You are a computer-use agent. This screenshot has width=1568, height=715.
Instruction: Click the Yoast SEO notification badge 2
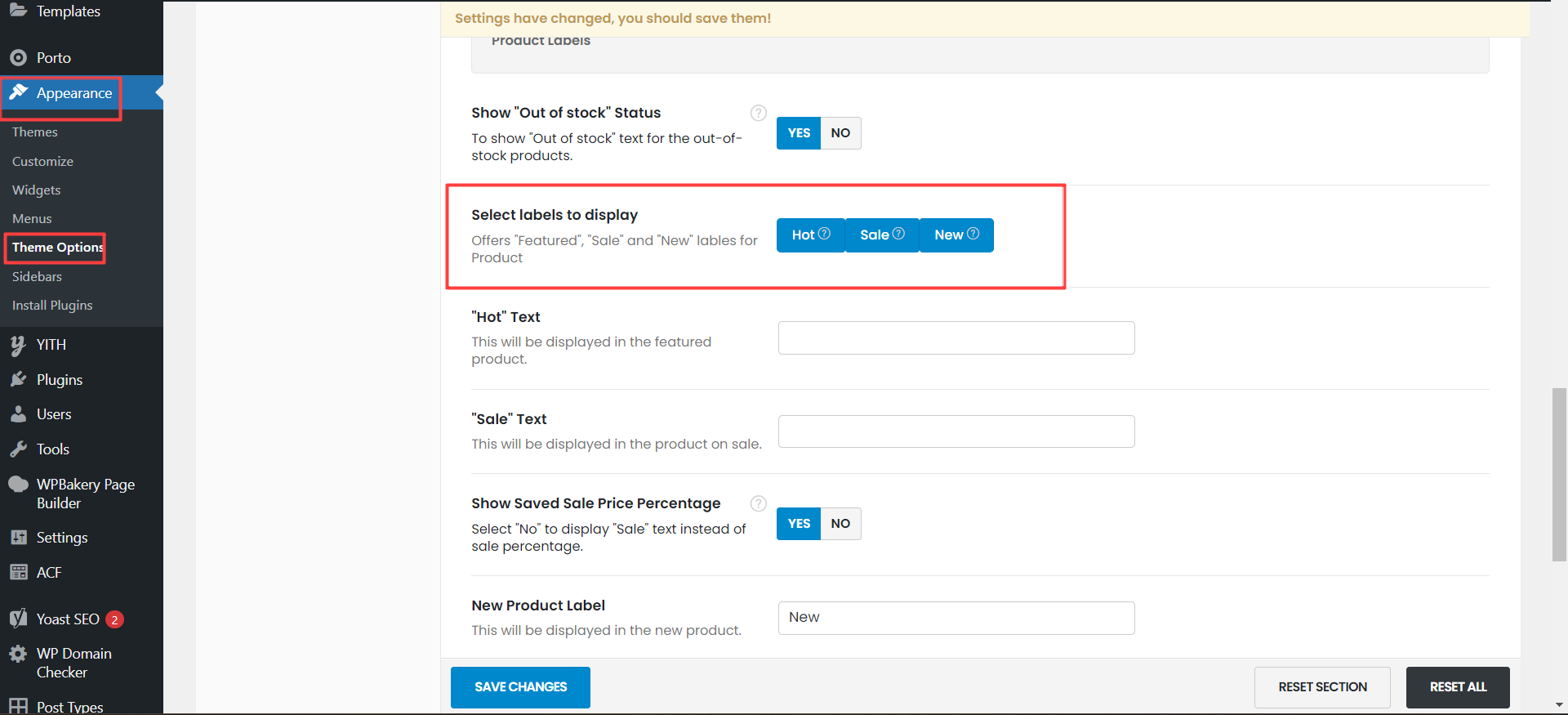click(114, 619)
